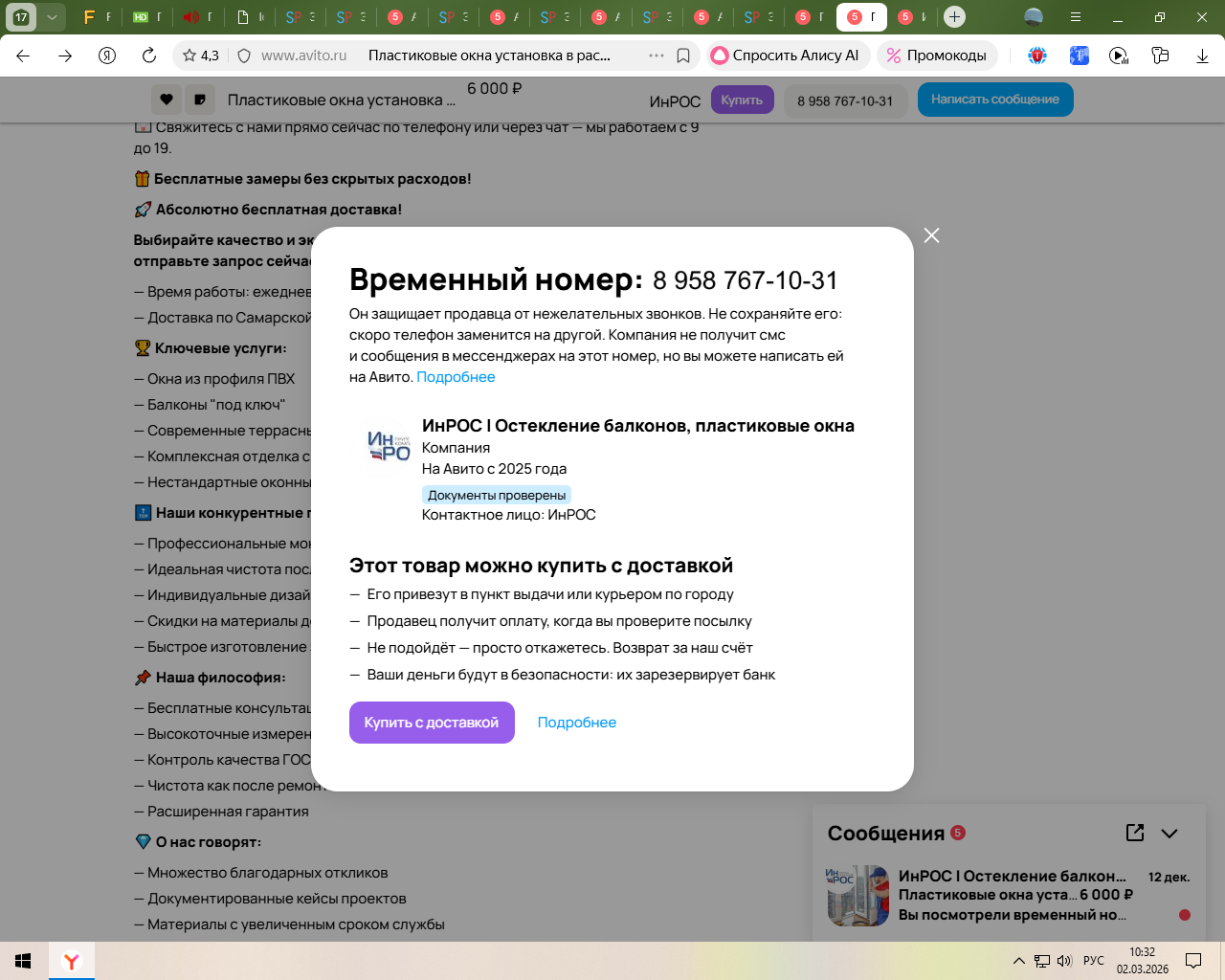Screen dimensions: 1225x980
Task: Open the Windows notification center
Action: [1193, 961]
